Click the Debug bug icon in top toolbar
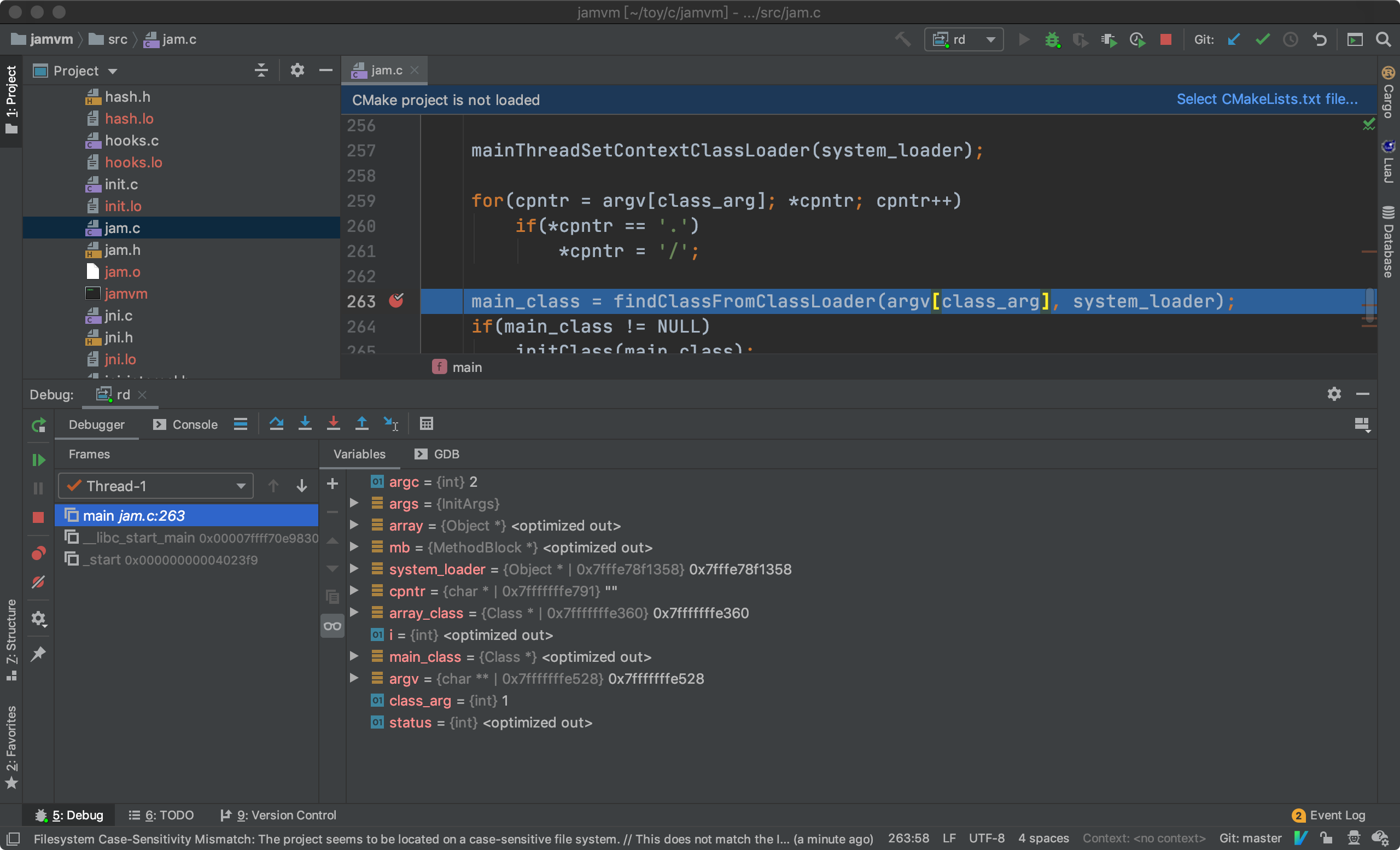The height and width of the screenshot is (850, 1400). pyautogui.click(x=1052, y=40)
